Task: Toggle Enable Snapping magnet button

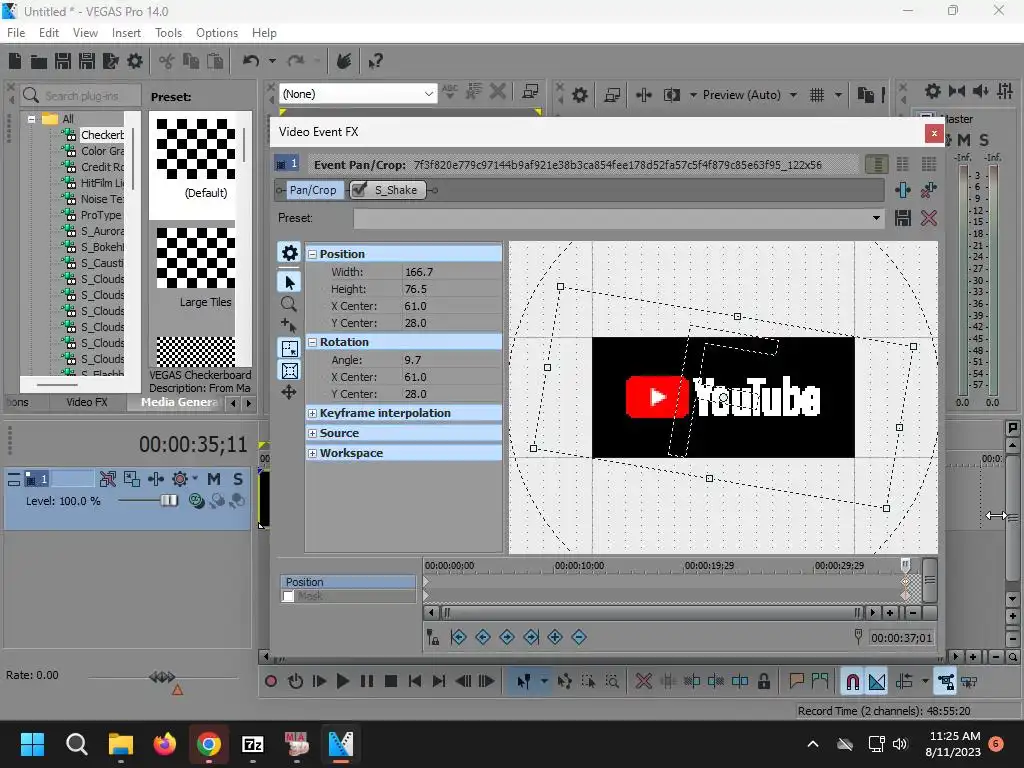Action: pos(852,682)
